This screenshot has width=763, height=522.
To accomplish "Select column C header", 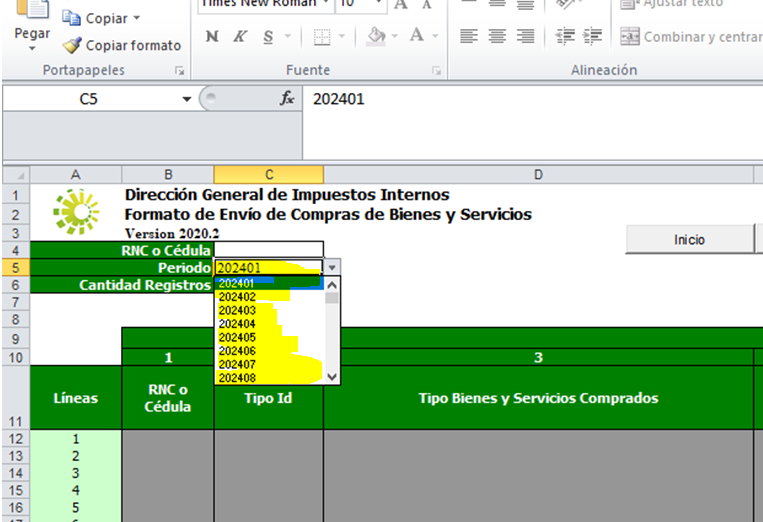I will (x=269, y=175).
